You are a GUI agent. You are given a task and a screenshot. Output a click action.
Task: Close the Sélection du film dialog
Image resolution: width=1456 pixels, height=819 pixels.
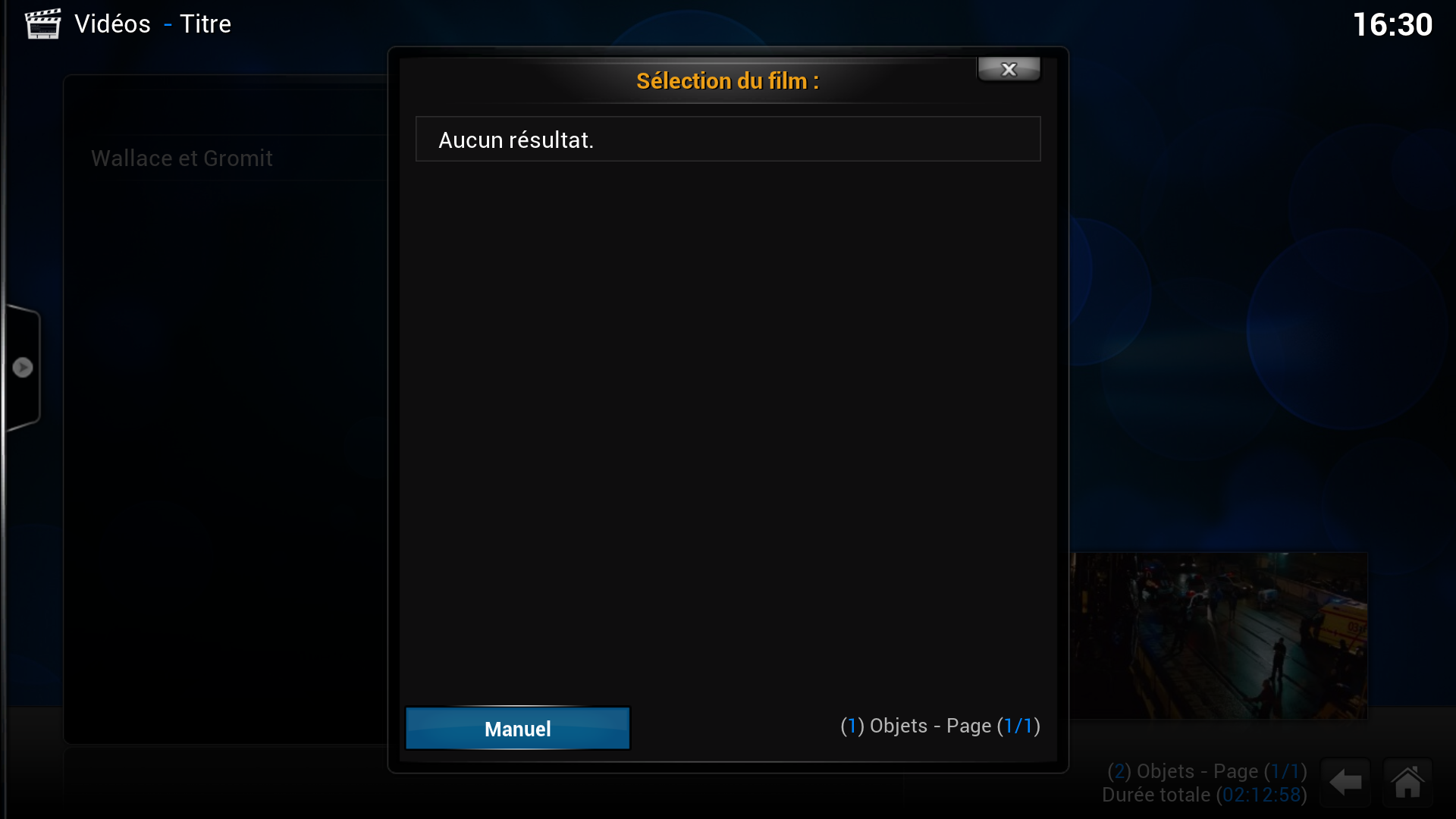click(x=1009, y=69)
